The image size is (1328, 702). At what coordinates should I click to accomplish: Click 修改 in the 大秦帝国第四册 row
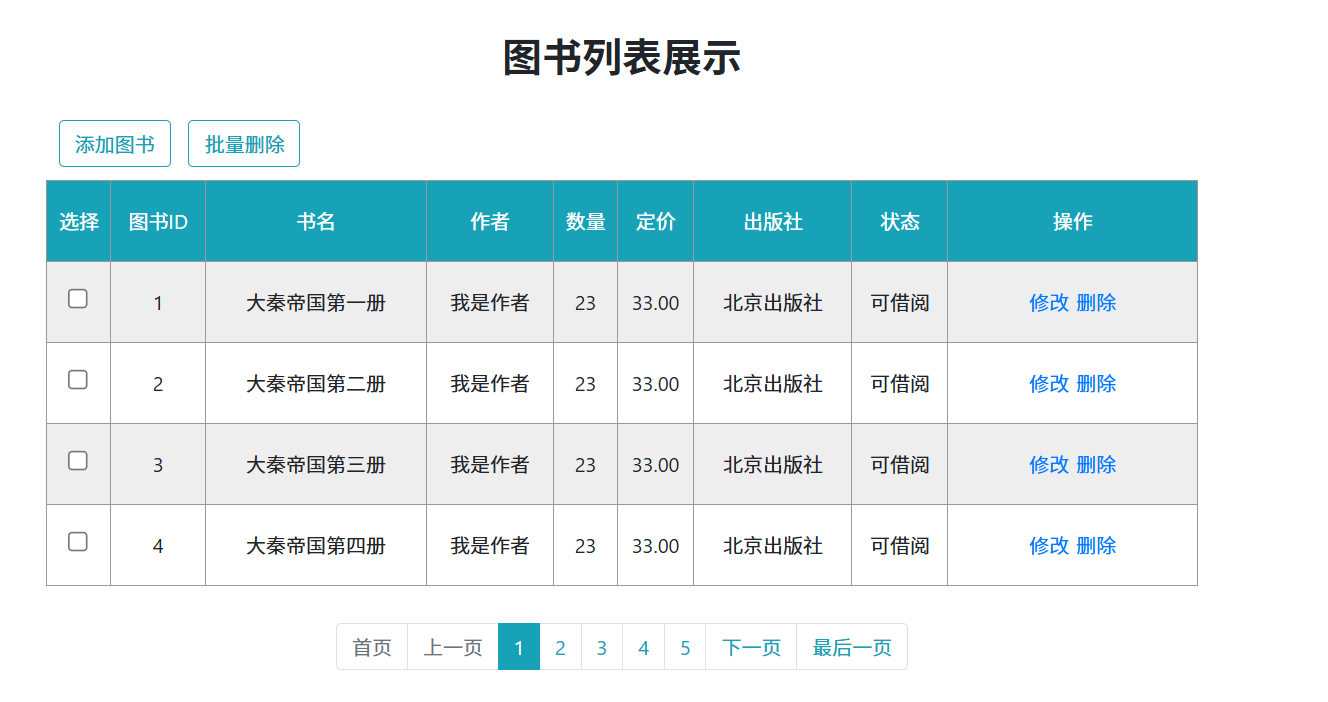pos(1049,546)
